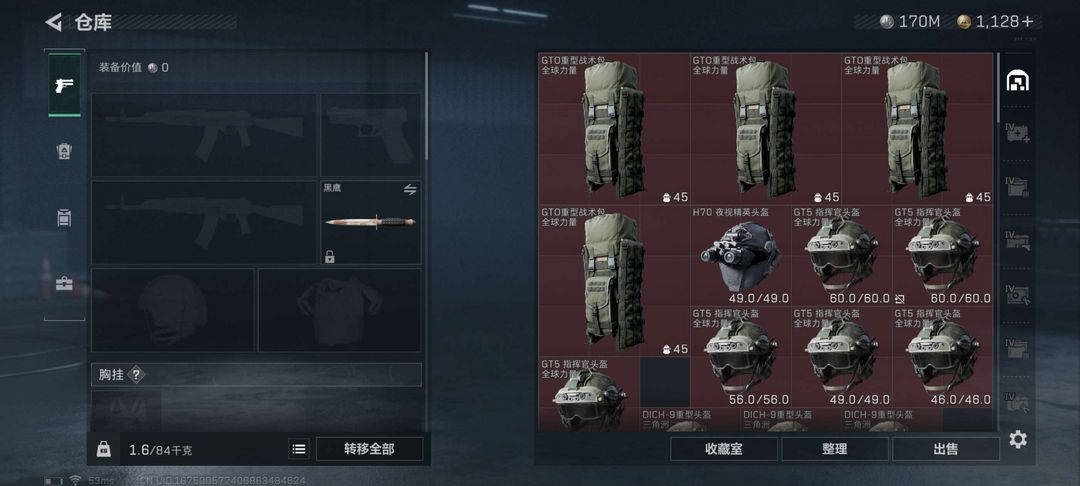1080x486 pixels.
Task: Open the warehouse settings gear icon
Action: (1018, 439)
